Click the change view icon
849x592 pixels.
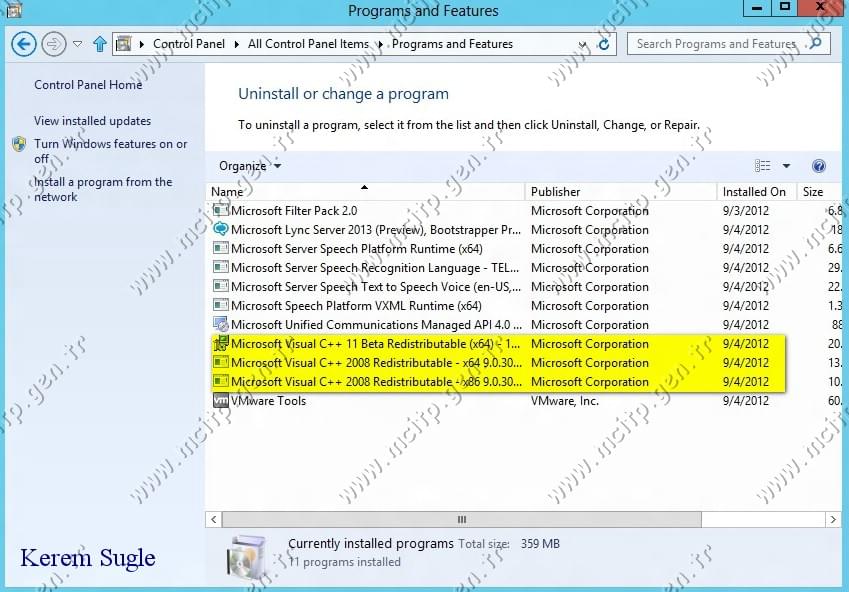(x=762, y=166)
